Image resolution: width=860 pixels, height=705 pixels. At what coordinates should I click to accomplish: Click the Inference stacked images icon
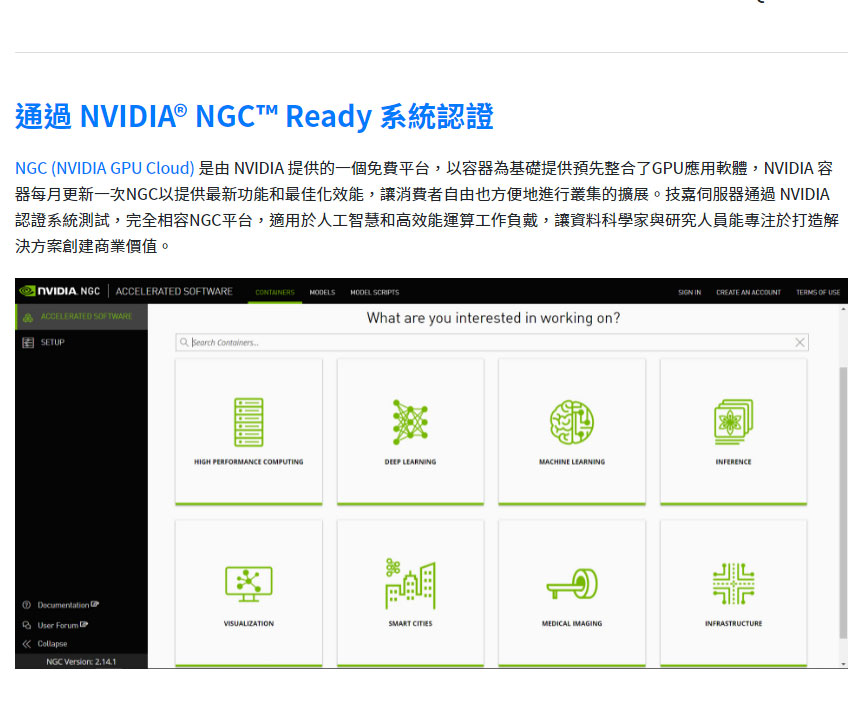click(x=733, y=422)
